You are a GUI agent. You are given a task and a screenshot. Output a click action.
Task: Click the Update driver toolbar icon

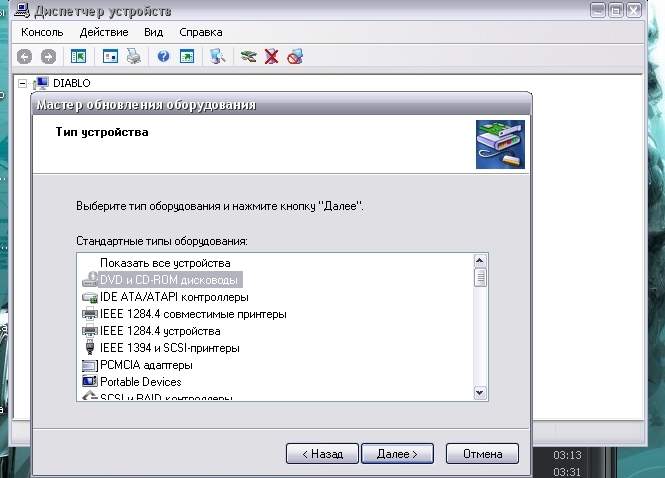248,57
